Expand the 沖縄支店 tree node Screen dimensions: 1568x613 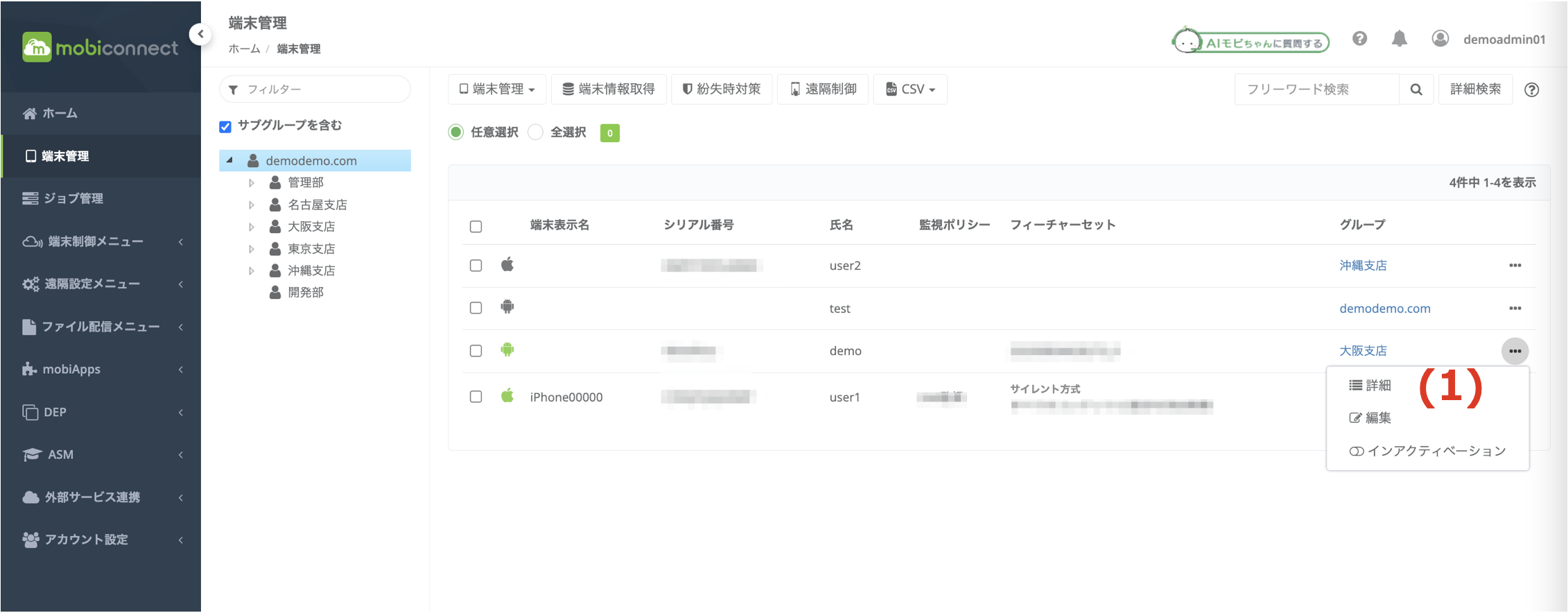[252, 271]
